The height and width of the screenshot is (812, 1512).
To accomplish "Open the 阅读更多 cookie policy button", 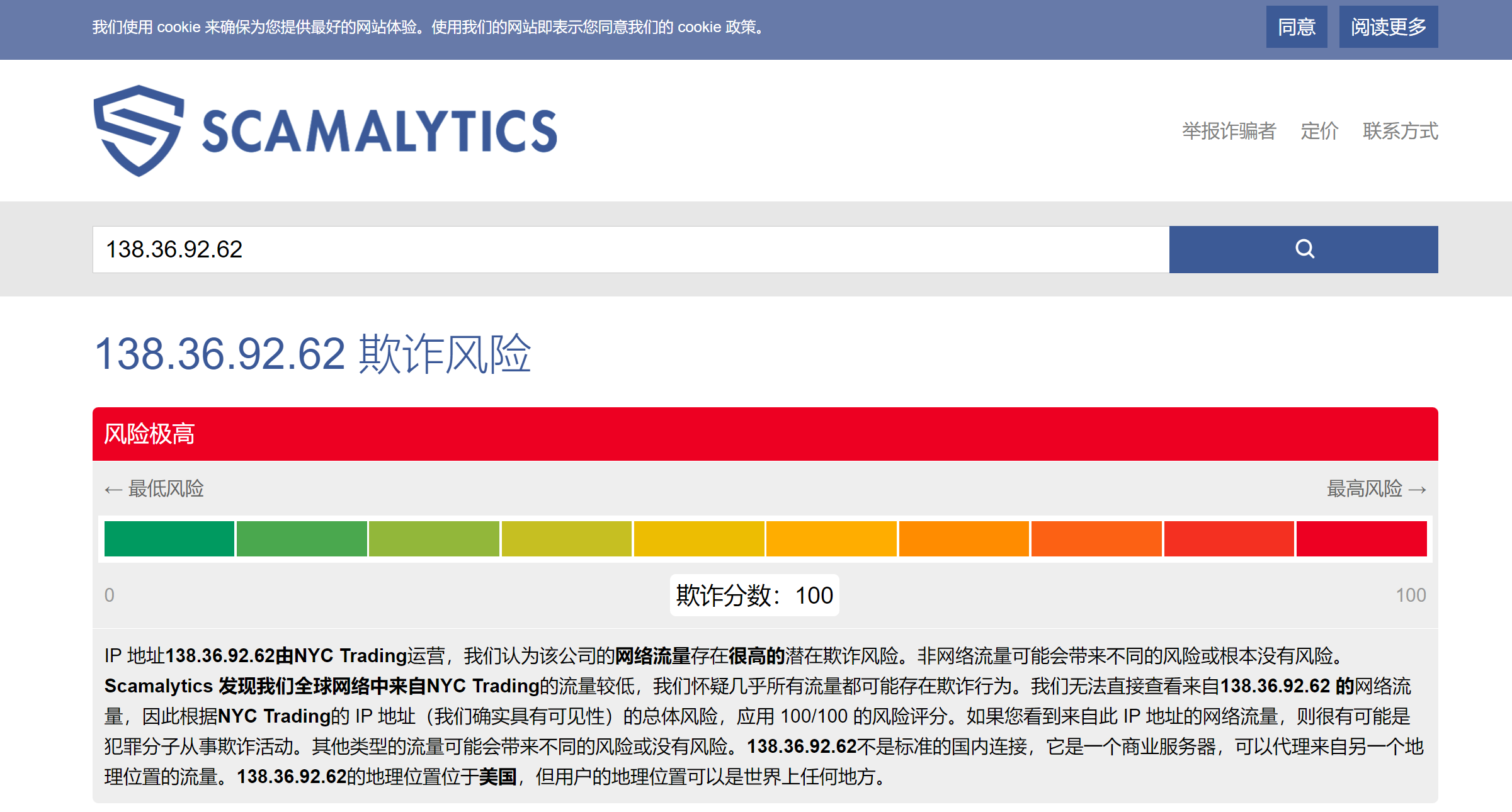I will coord(1389,27).
